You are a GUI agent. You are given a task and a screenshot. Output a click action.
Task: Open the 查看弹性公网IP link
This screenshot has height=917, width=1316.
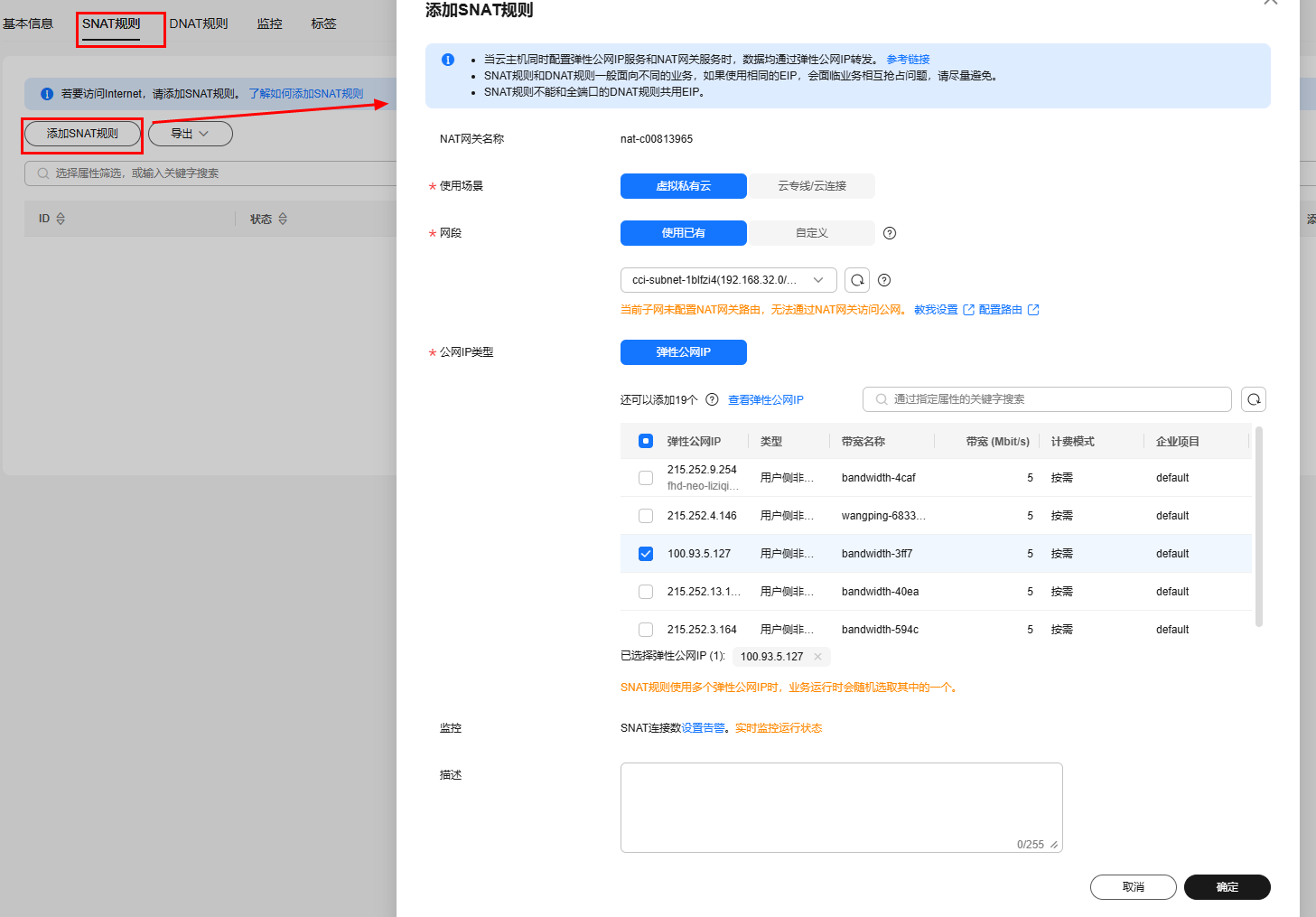coord(765,400)
